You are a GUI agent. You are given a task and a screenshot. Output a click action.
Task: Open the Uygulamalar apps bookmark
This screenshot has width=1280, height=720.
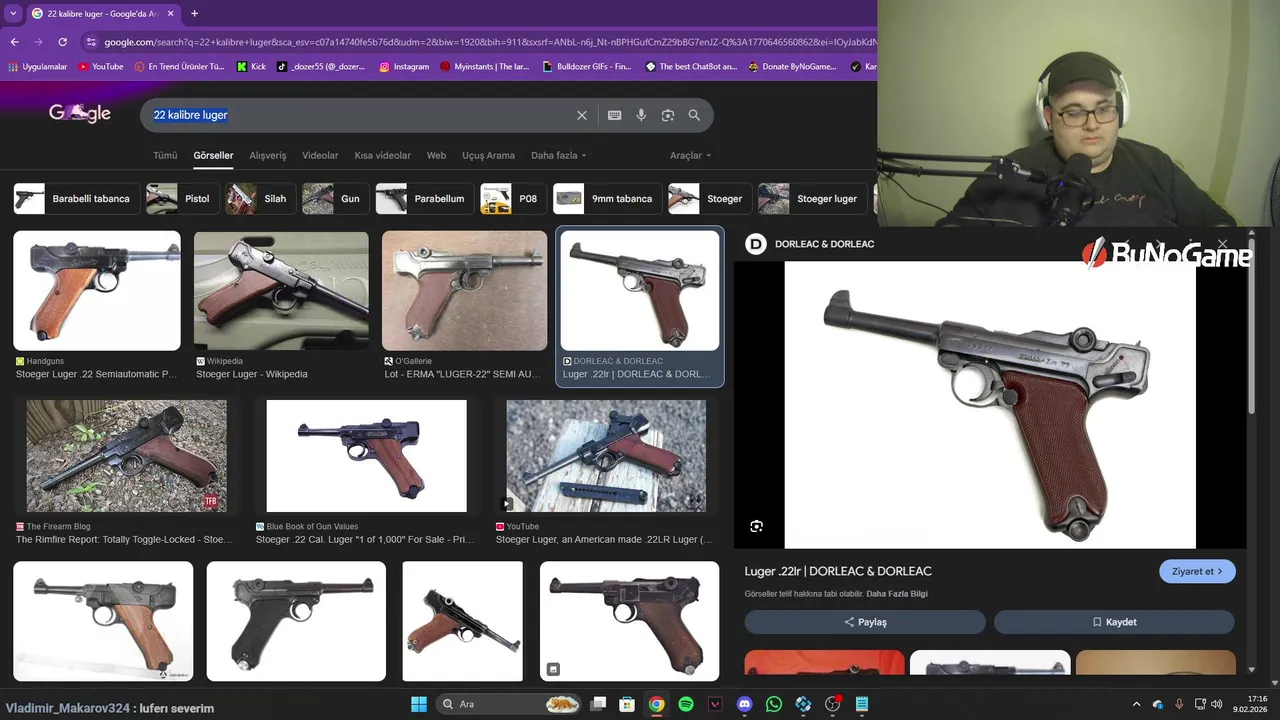click(x=37, y=67)
